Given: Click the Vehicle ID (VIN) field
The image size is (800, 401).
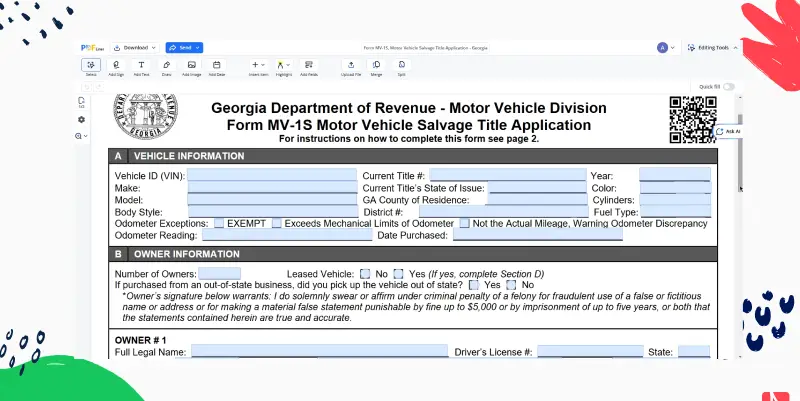Looking at the screenshot, I should [x=272, y=174].
